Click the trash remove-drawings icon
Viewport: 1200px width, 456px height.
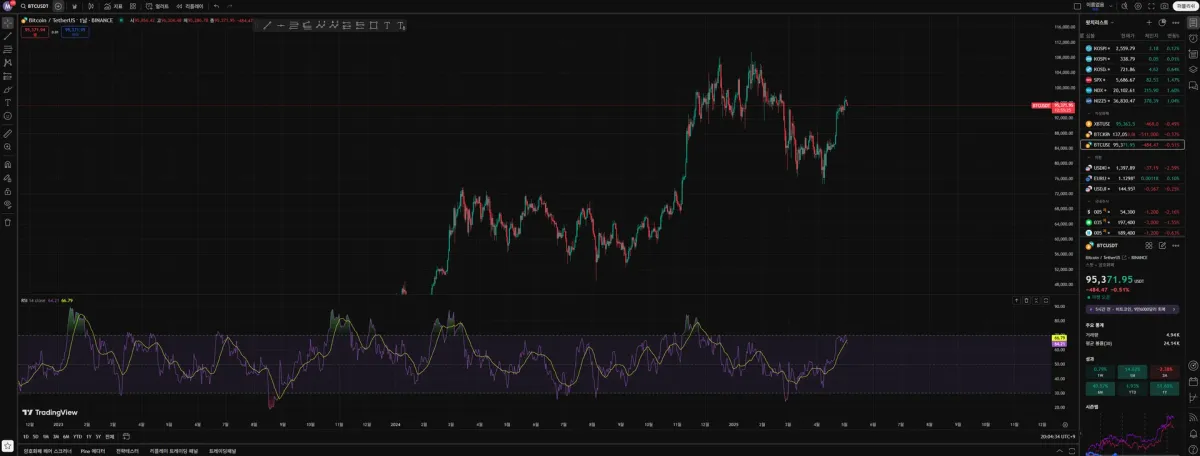click(7, 222)
